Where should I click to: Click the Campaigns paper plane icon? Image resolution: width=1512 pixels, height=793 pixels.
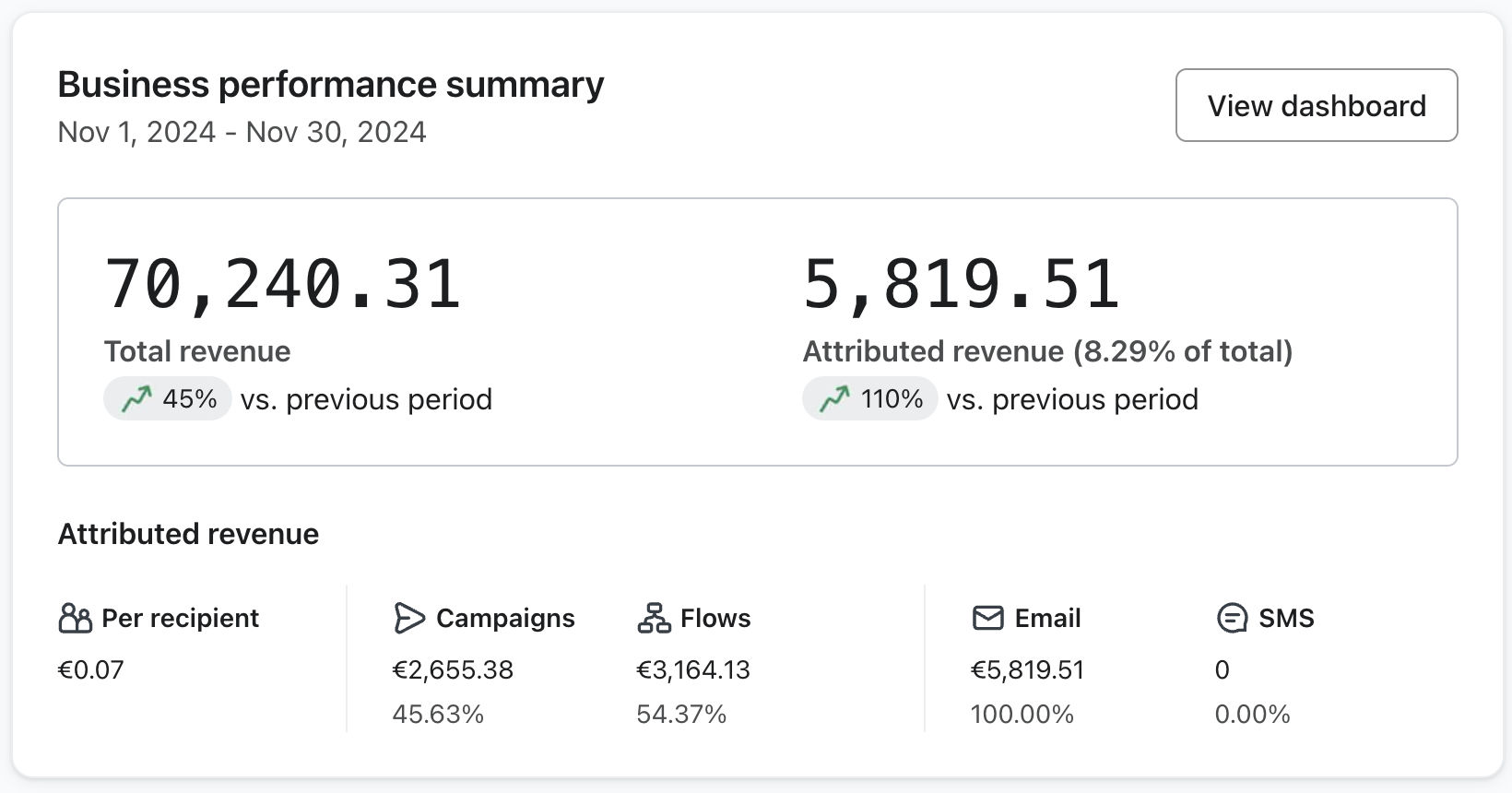point(408,618)
